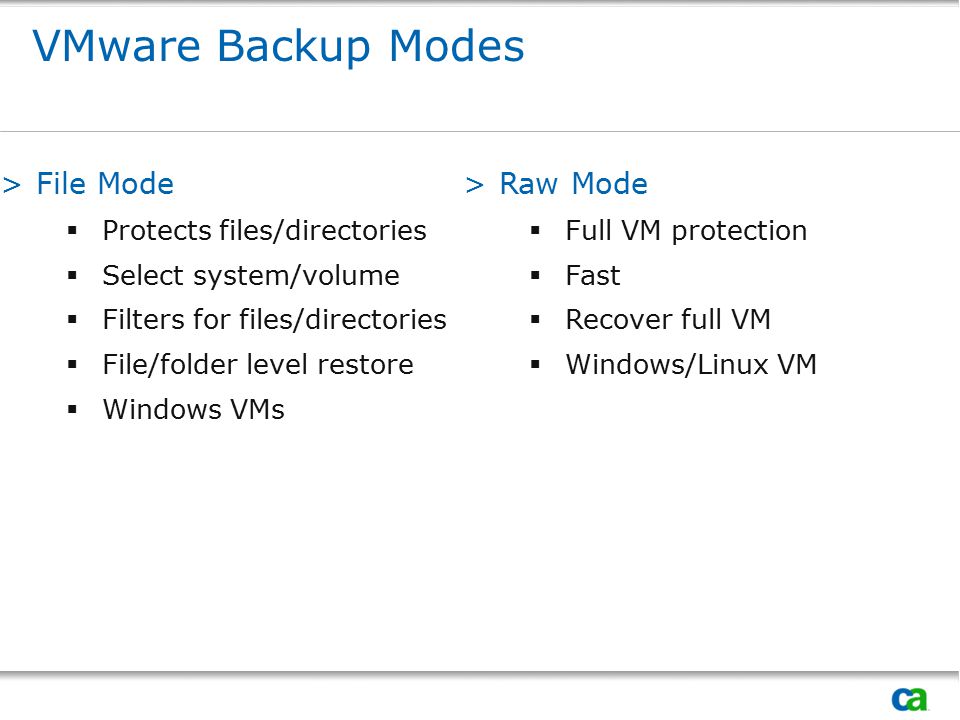This screenshot has width=960, height=720.
Task: Click the File/folder level restore line
Action: [x=258, y=364]
